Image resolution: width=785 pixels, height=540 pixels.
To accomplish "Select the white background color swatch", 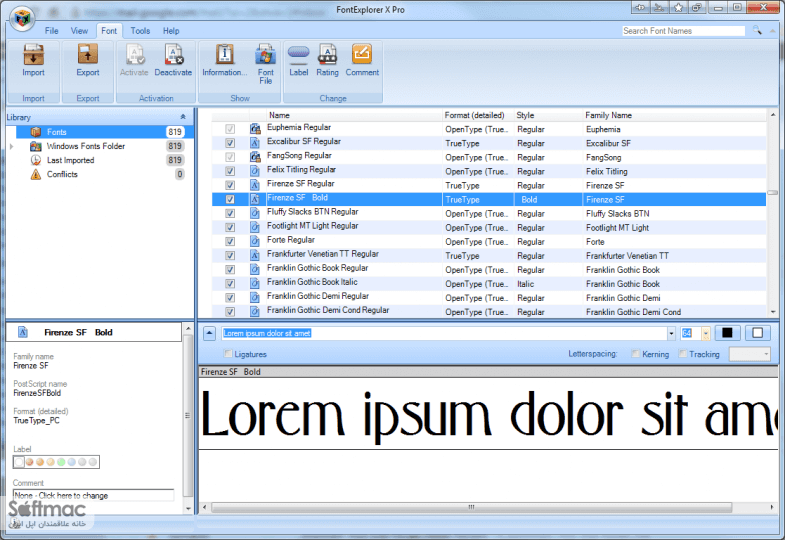I will 757,333.
